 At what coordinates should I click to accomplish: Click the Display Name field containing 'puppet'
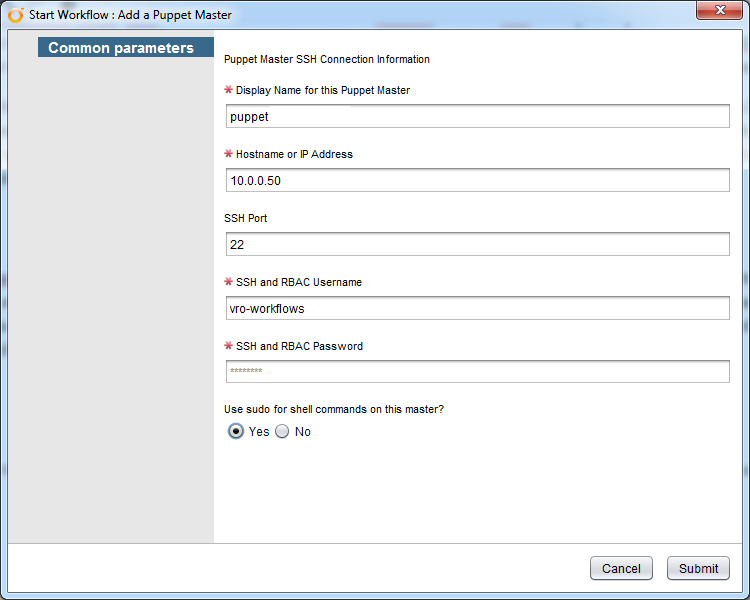(x=478, y=117)
